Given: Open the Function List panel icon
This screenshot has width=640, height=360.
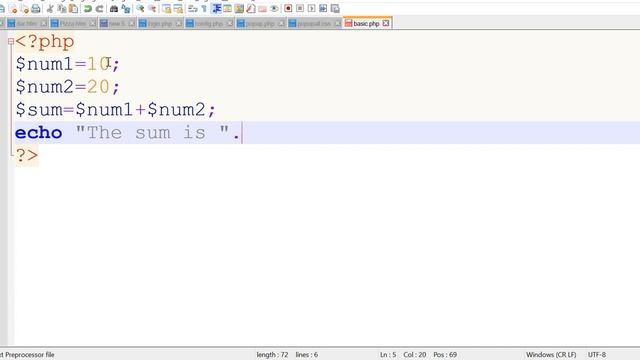Looking at the screenshot, I should coord(251,9).
